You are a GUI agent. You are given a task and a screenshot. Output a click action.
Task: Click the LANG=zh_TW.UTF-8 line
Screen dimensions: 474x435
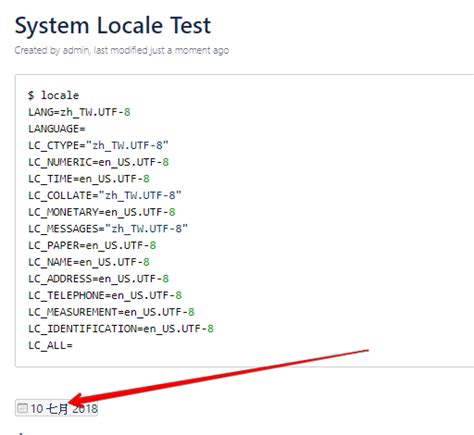pyautogui.click(x=79, y=112)
